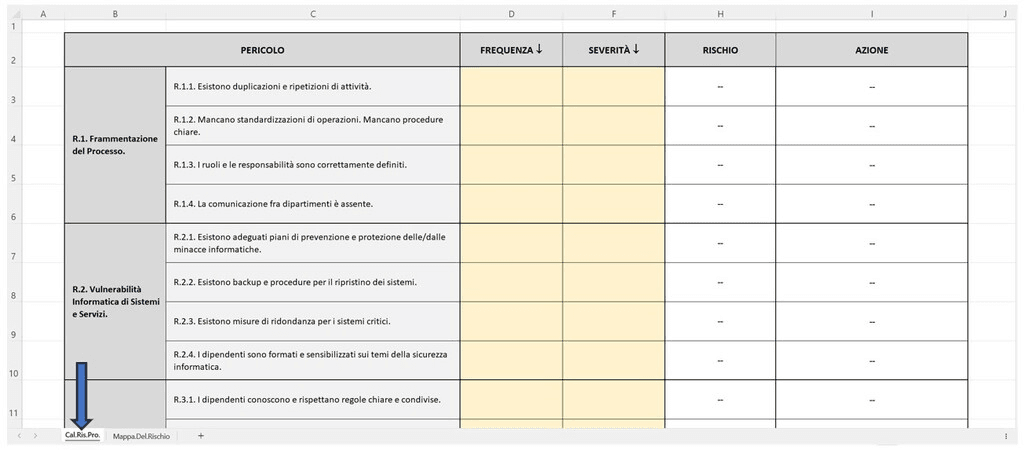Image resolution: width=1024 pixels, height=450 pixels.
Task: Select the R.1.4 comunicazione fra dipartimenti cell
Action: click(x=312, y=204)
